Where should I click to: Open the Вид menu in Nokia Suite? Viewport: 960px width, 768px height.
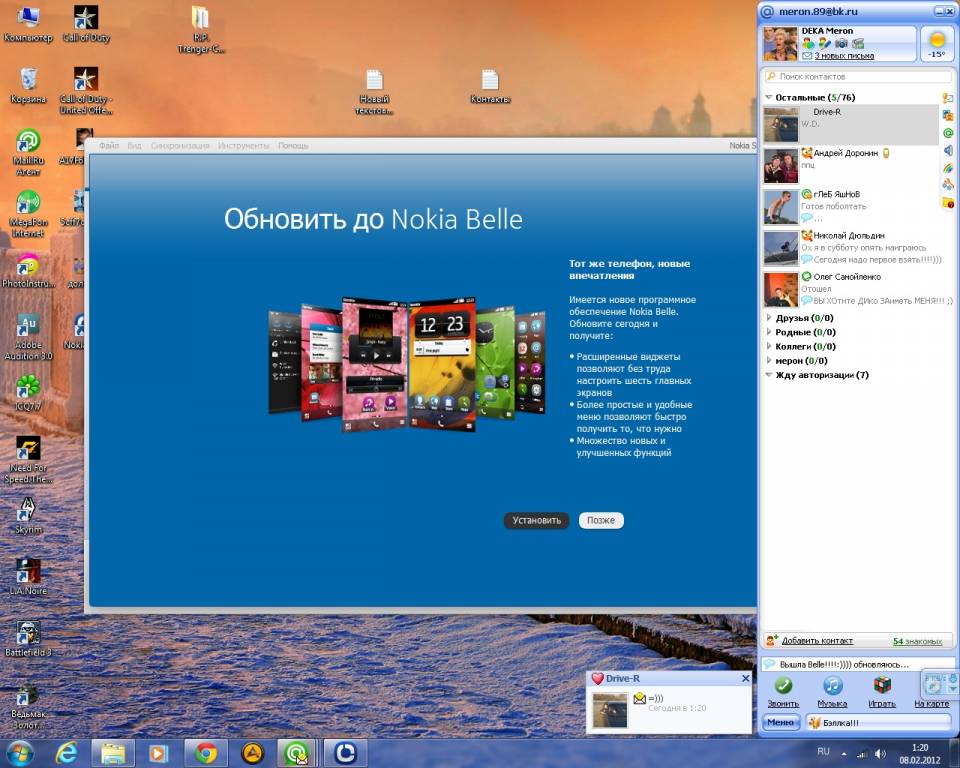click(x=135, y=146)
